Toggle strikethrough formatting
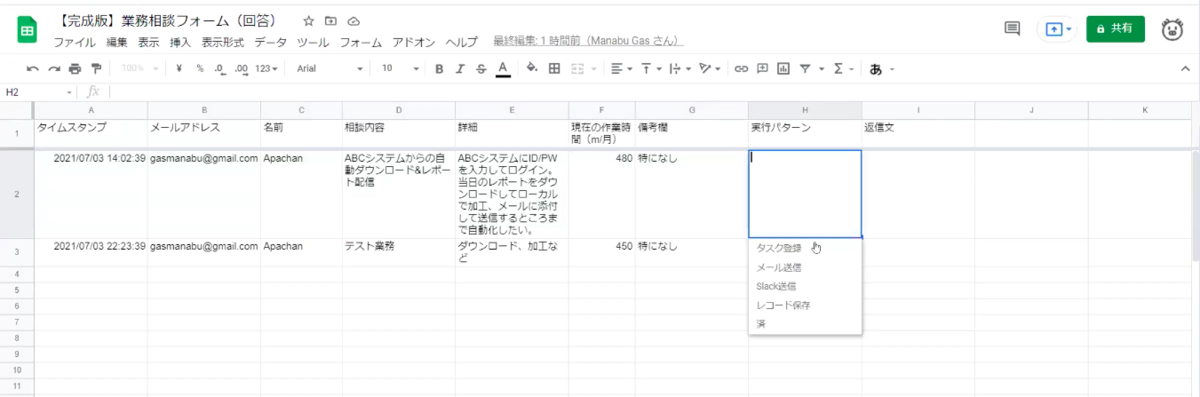 [x=481, y=69]
